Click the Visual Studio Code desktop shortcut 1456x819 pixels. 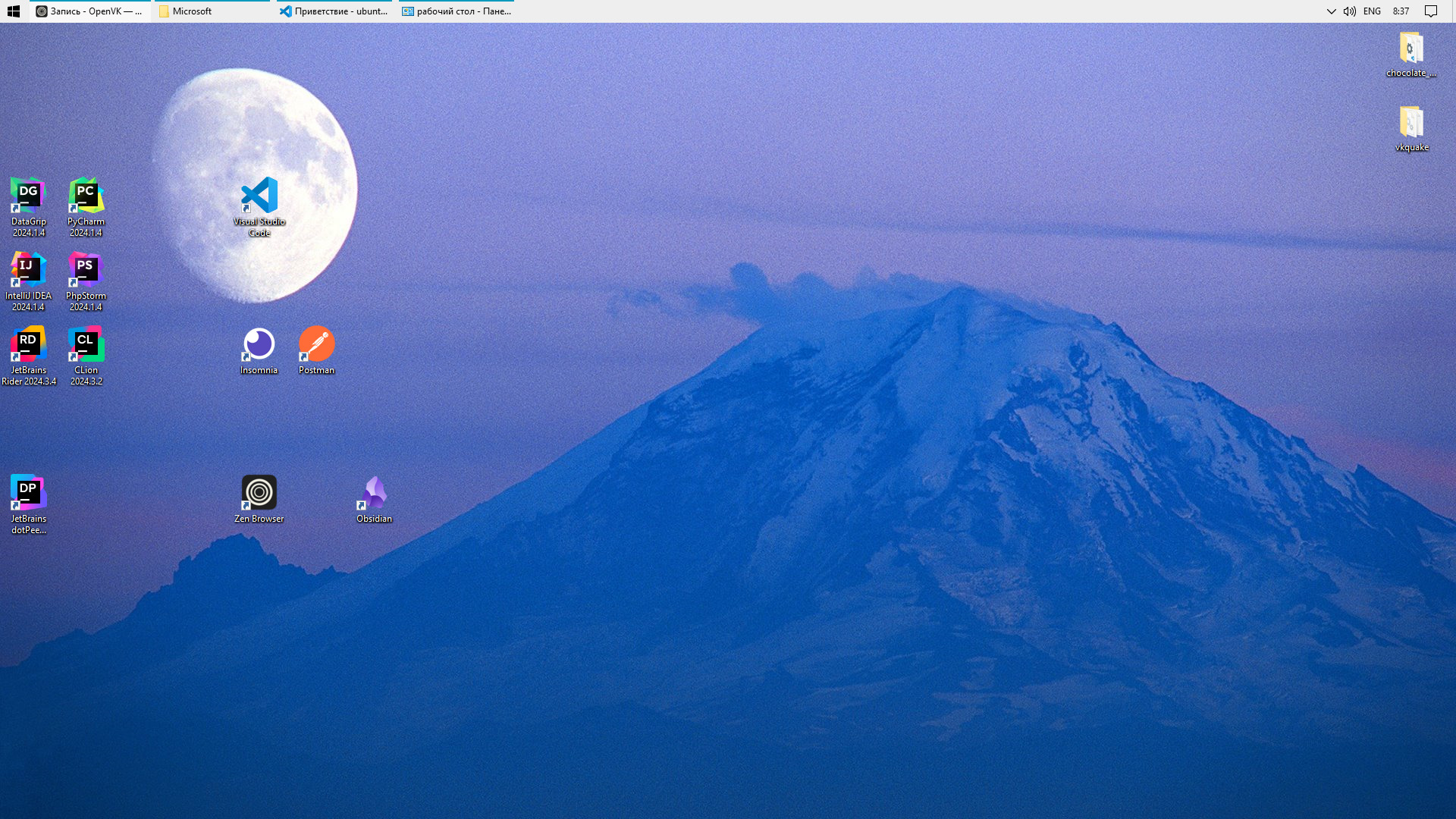(x=259, y=196)
